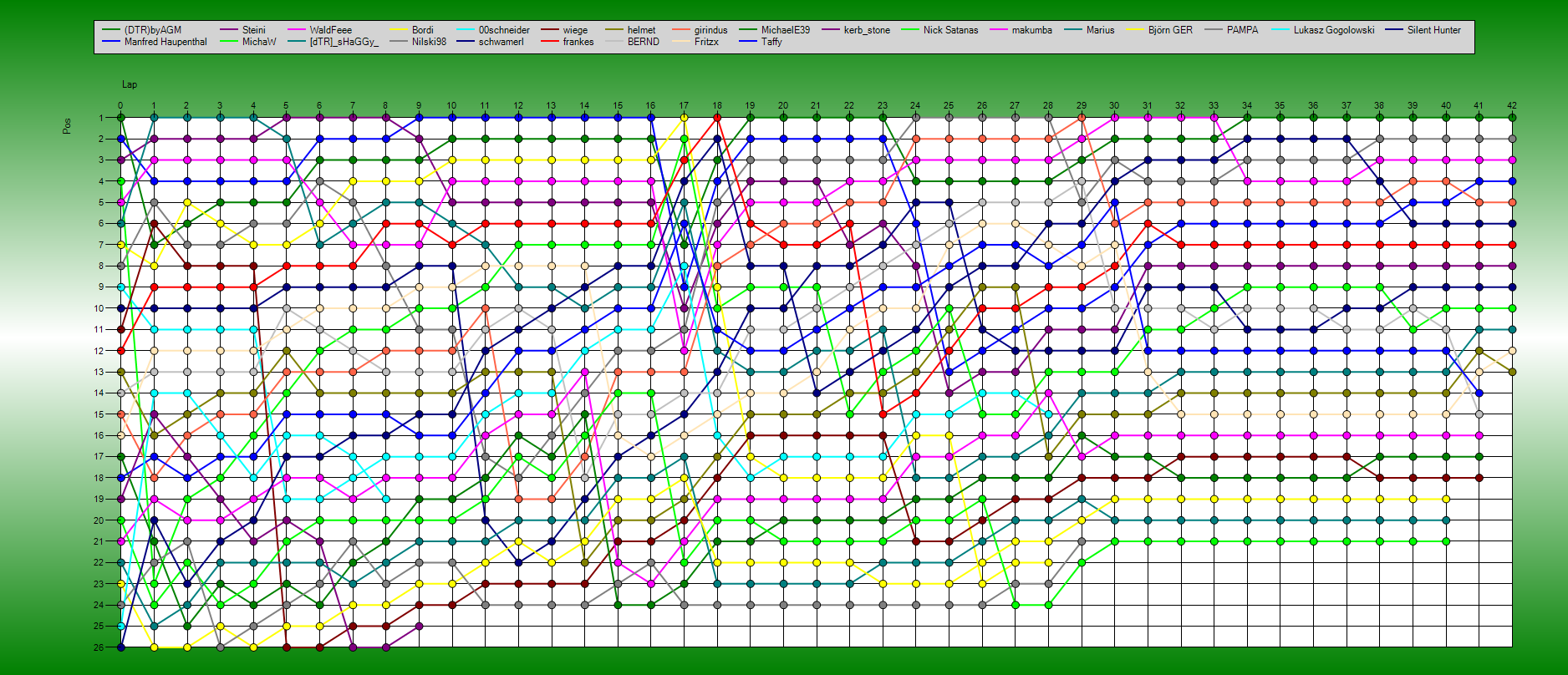The width and height of the screenshot is (1568, 675).
Task: Click position number 26 on the axis
Action: 99,647
